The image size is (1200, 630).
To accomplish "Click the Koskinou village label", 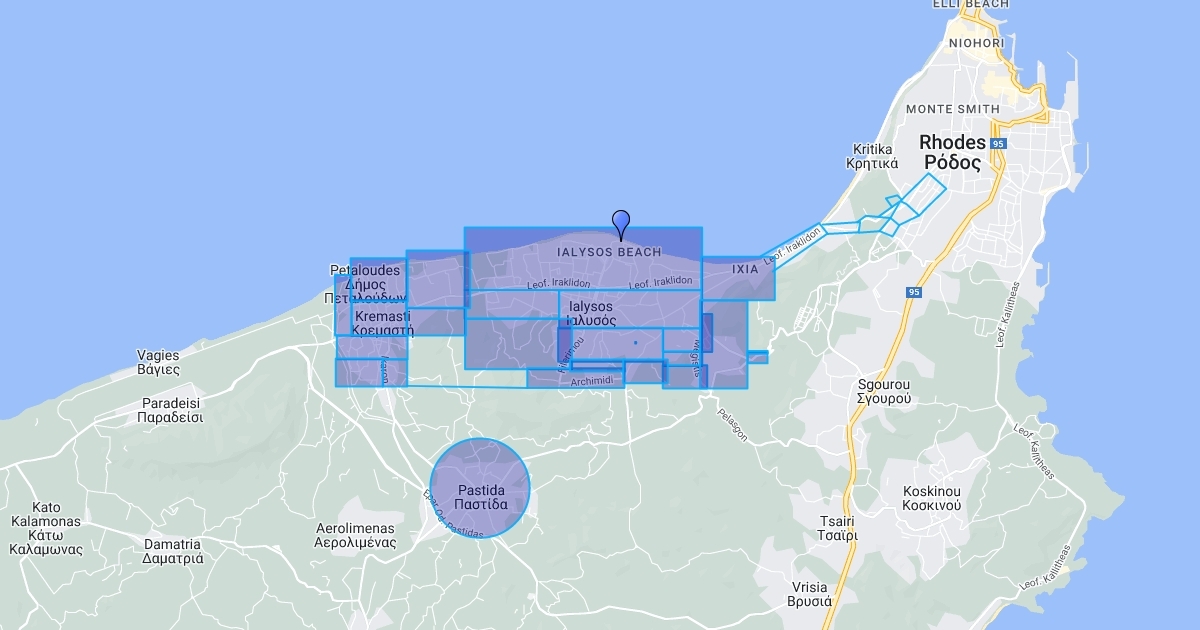I will point(931,498).
